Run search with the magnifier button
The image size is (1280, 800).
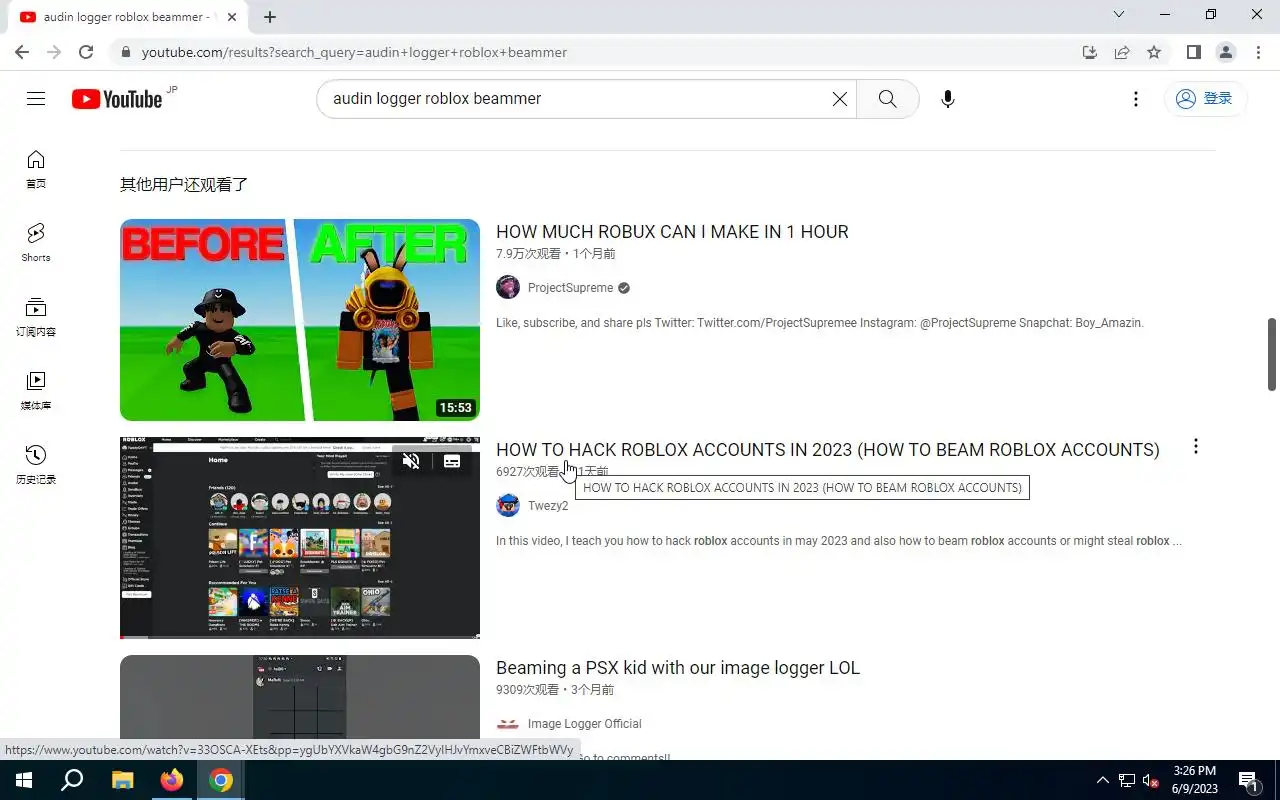[887, 99]
